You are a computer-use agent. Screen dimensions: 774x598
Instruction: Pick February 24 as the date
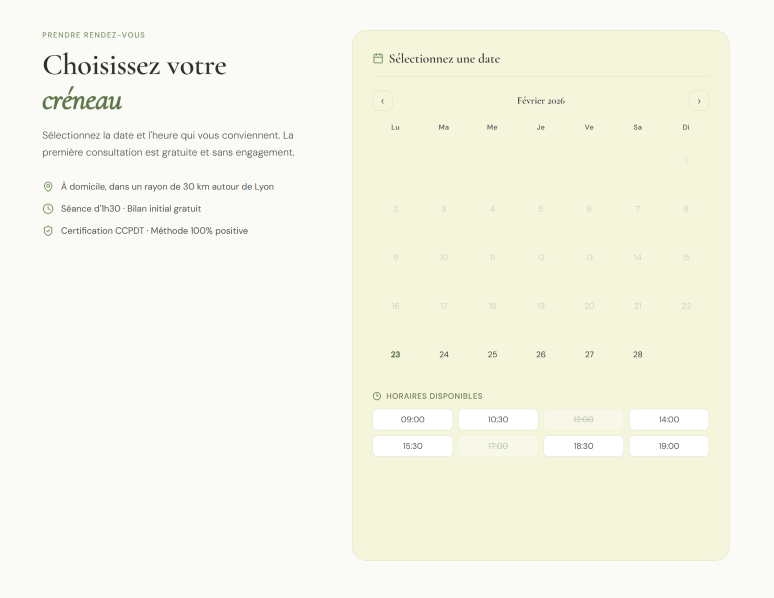[444, 354]
